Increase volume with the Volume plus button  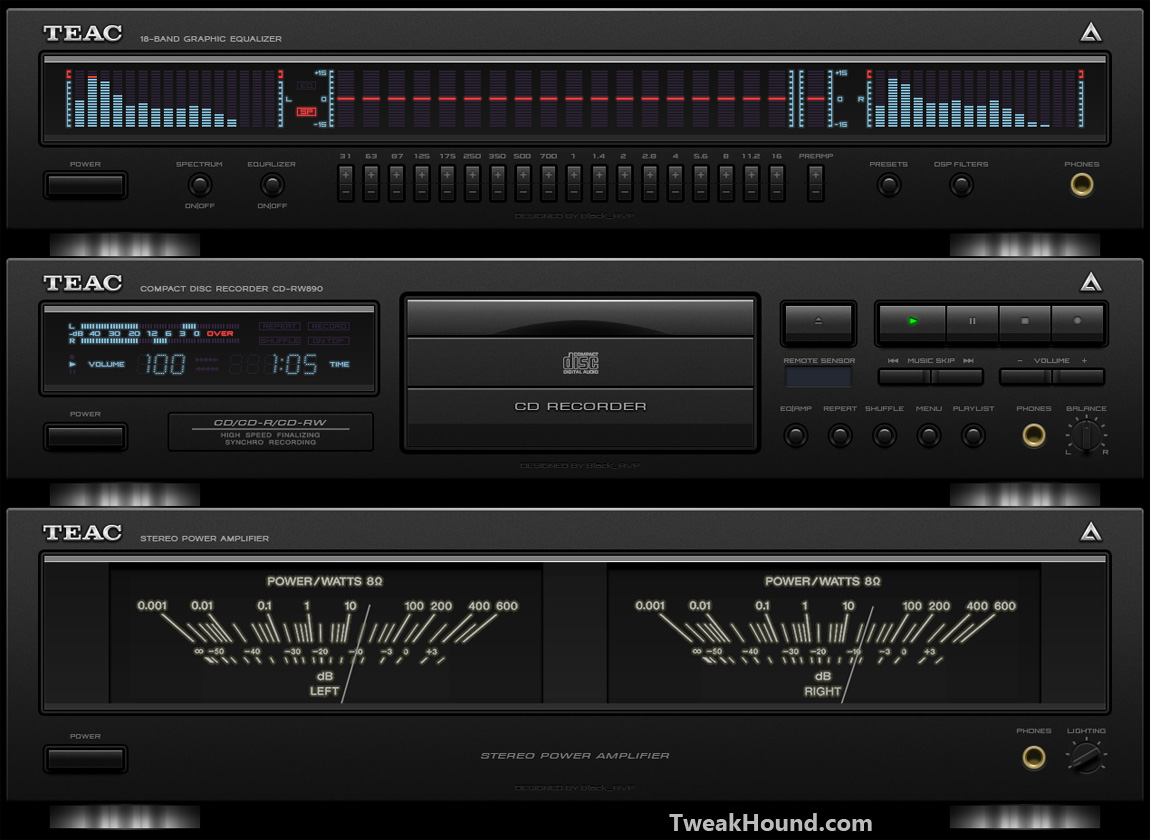[1078, 377]
